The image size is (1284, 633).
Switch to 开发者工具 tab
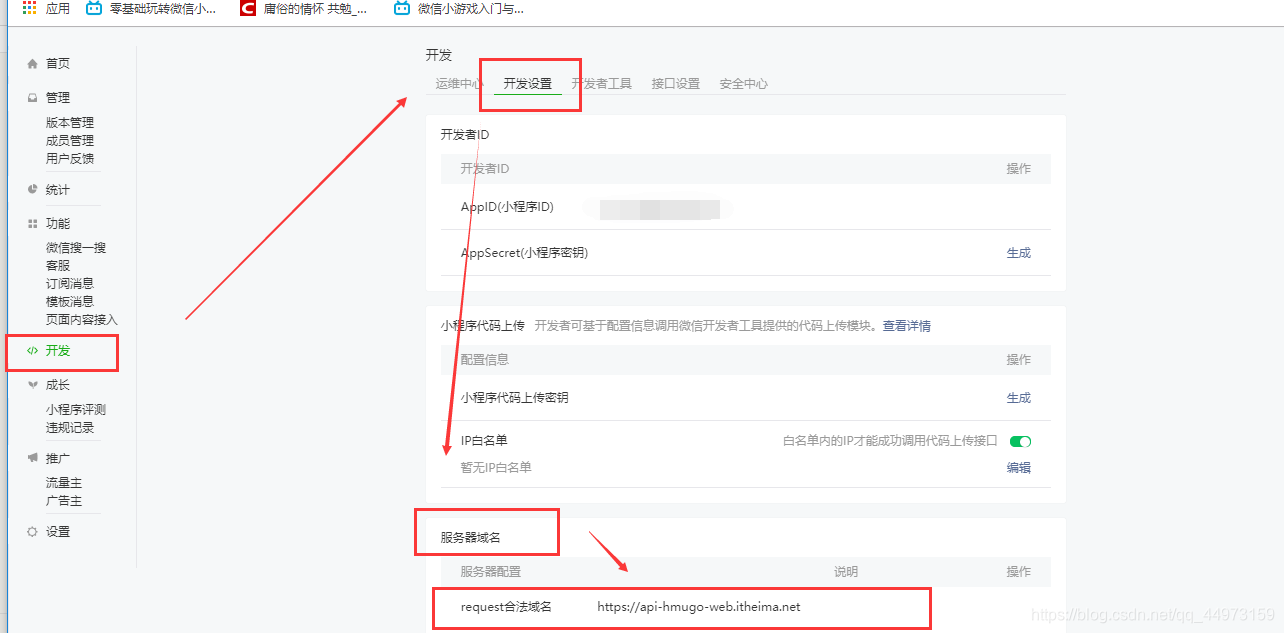602,84
